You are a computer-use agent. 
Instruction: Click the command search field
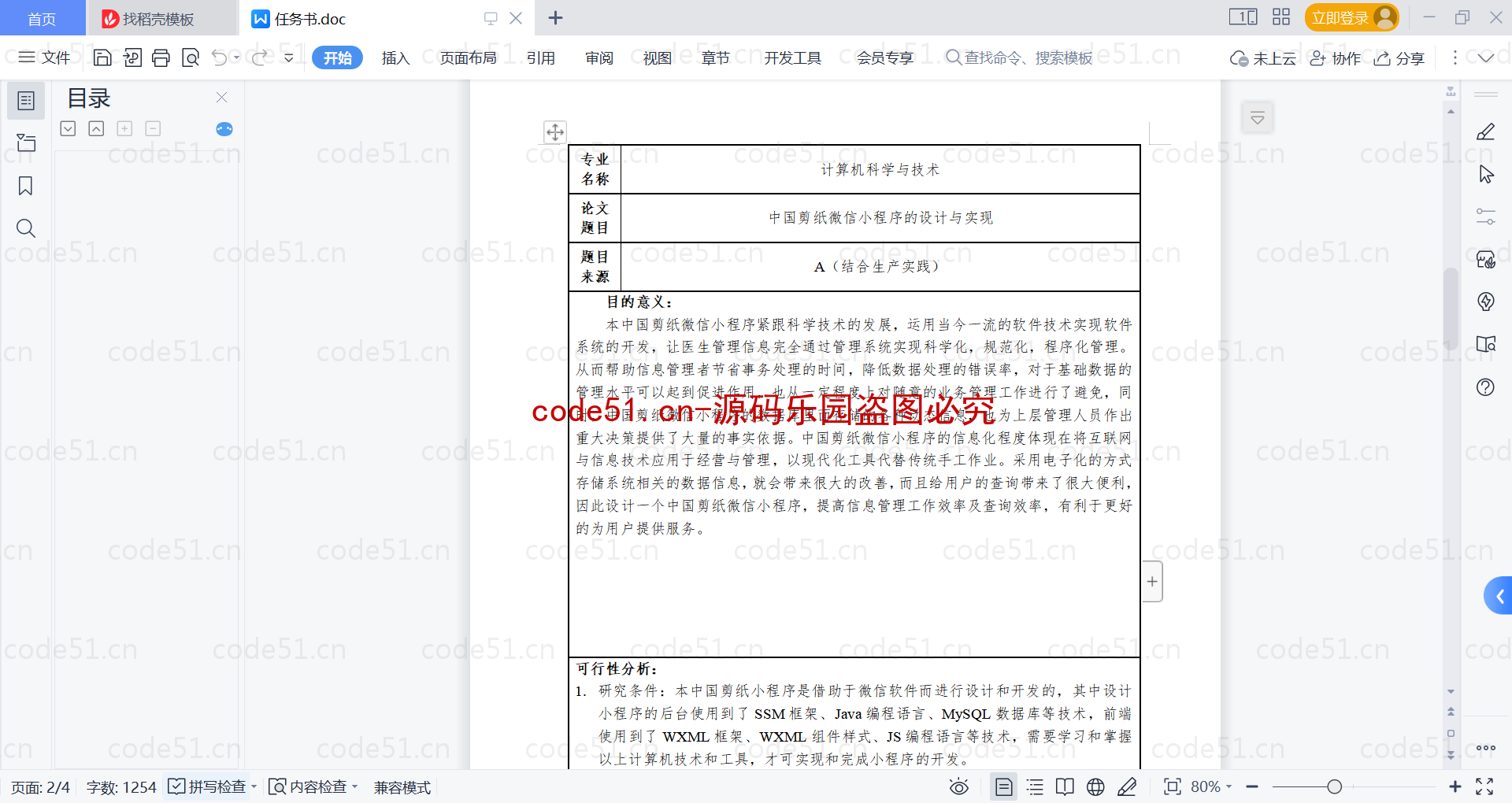click(1019, 57)
